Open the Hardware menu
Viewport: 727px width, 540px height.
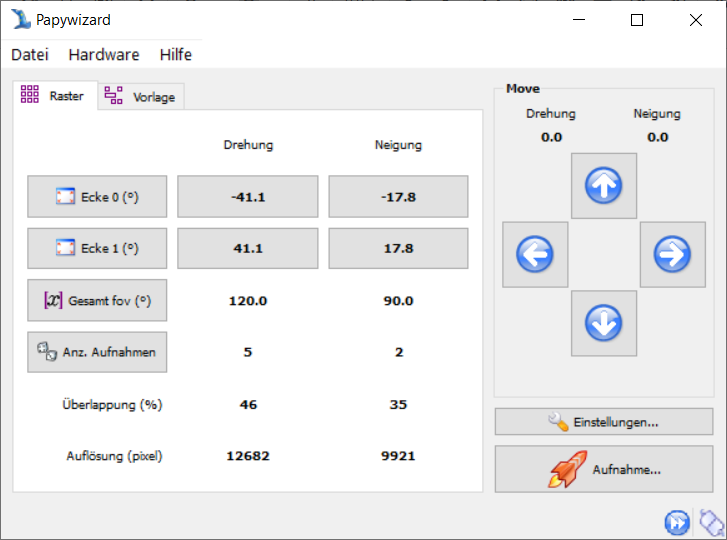point(104,55)
